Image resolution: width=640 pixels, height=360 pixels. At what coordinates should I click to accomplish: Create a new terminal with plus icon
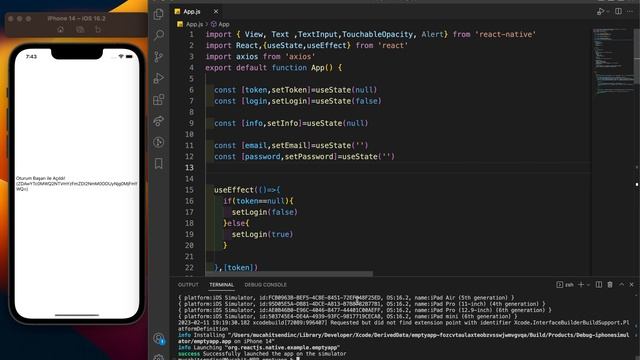point(581,284)
